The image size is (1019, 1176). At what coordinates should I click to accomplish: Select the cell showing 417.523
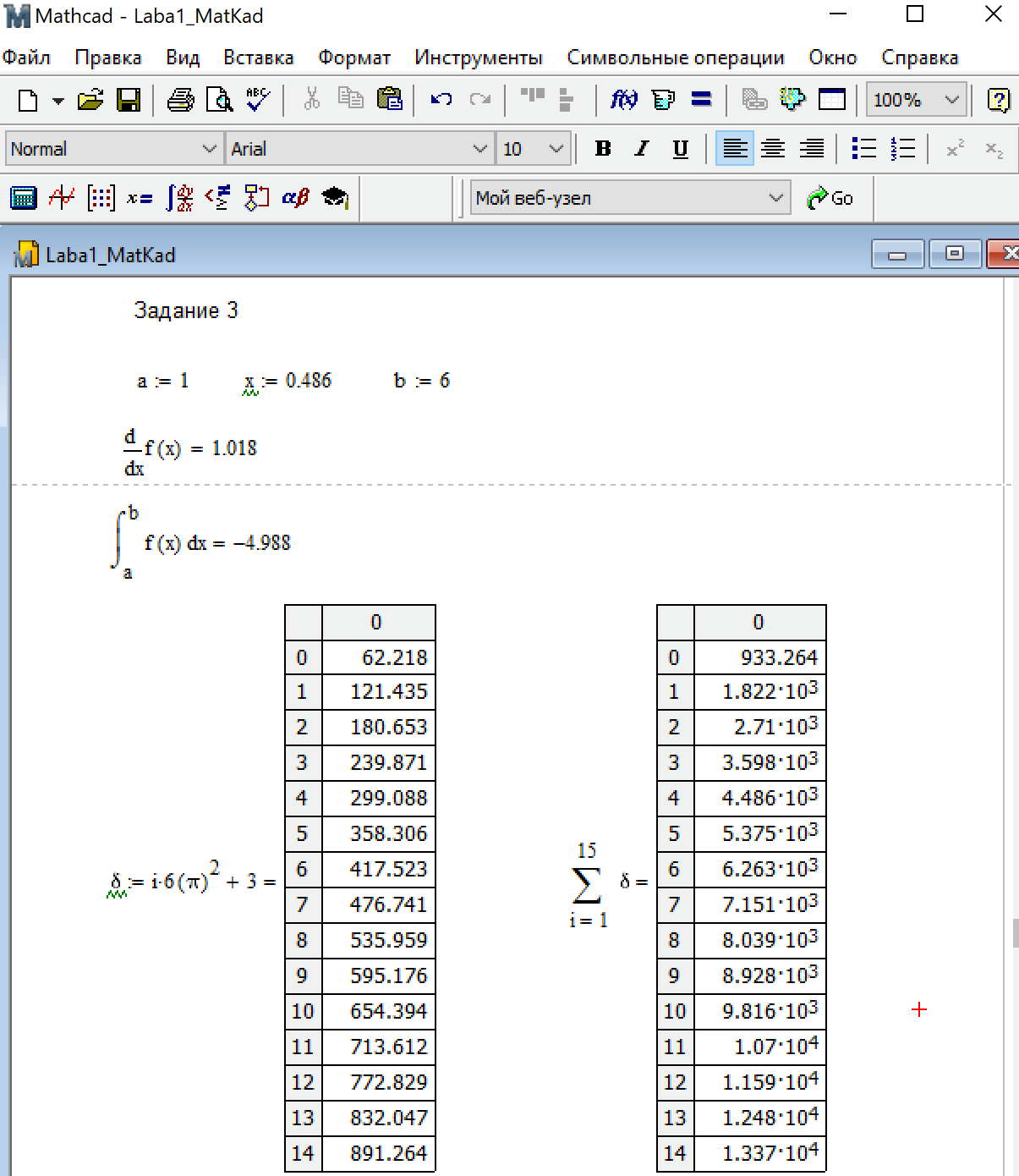point(379,869)
